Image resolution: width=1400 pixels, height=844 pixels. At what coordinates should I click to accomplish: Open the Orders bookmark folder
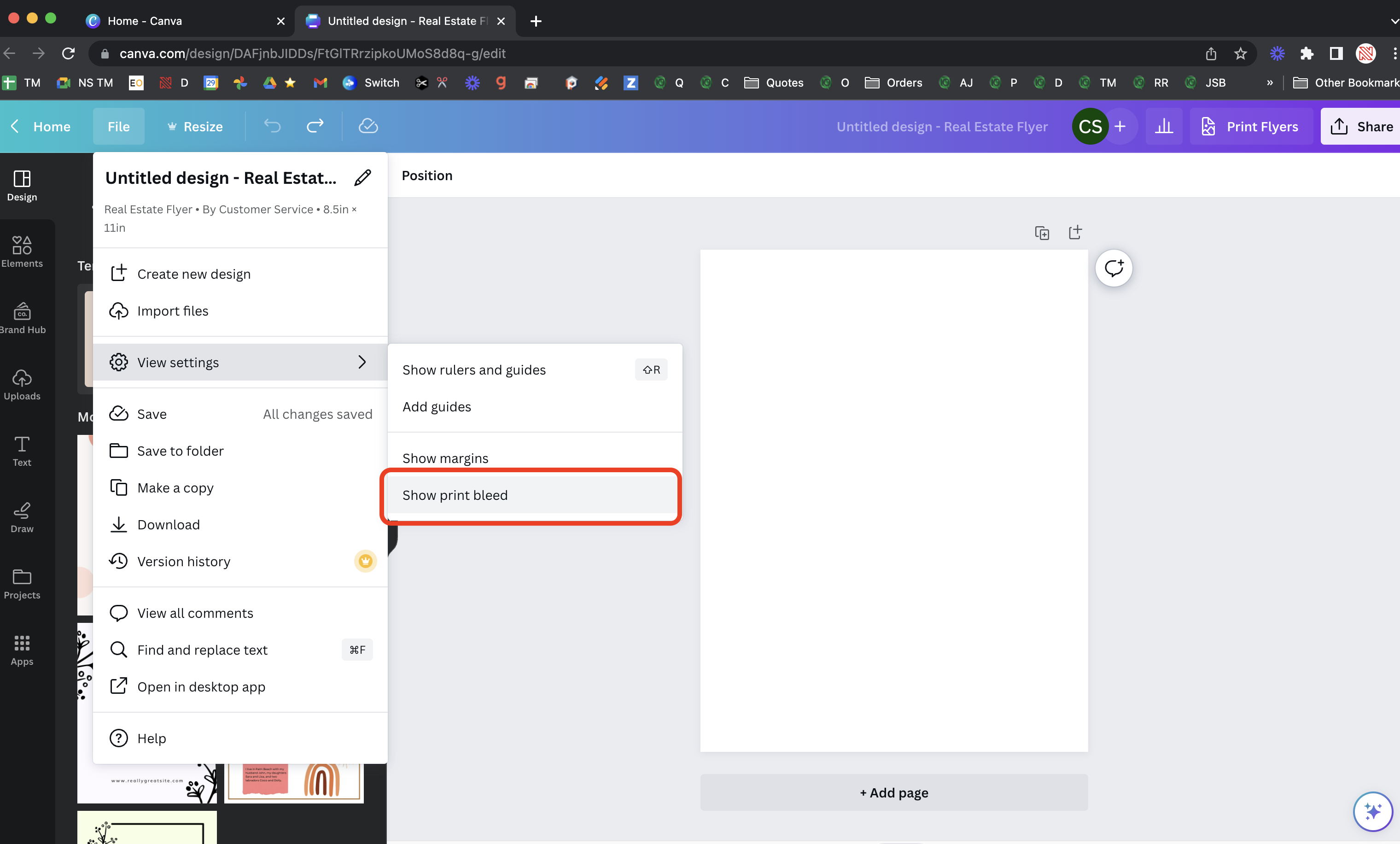pyautogui.click(x=894, y=83)
